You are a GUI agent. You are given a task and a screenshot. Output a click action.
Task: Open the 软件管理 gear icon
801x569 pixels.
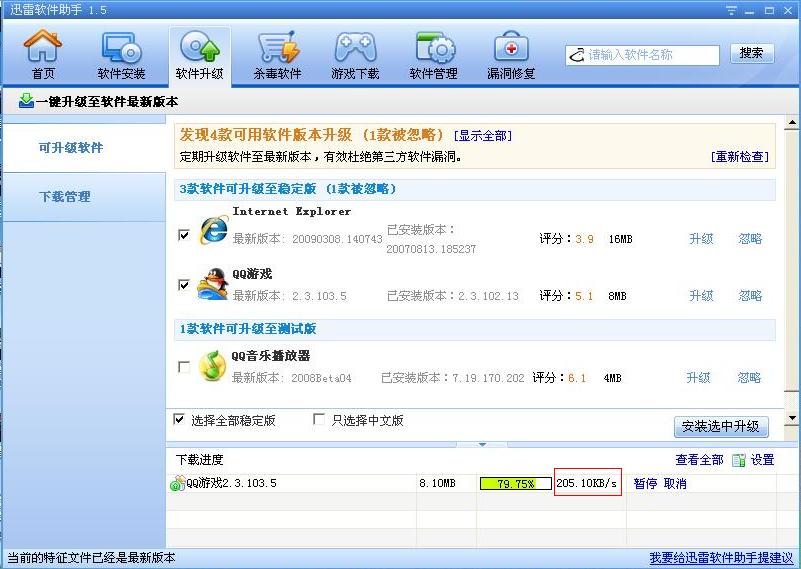(433, 48)
